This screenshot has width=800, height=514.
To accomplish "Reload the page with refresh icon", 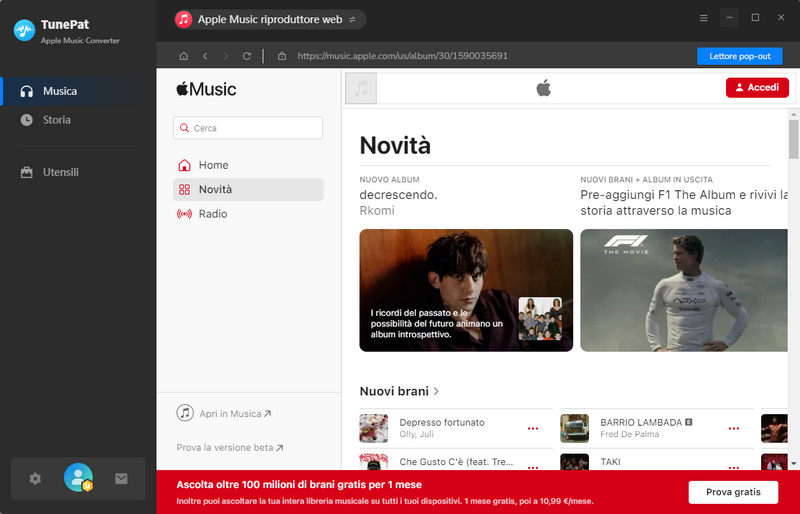I will tap(247, 56).
